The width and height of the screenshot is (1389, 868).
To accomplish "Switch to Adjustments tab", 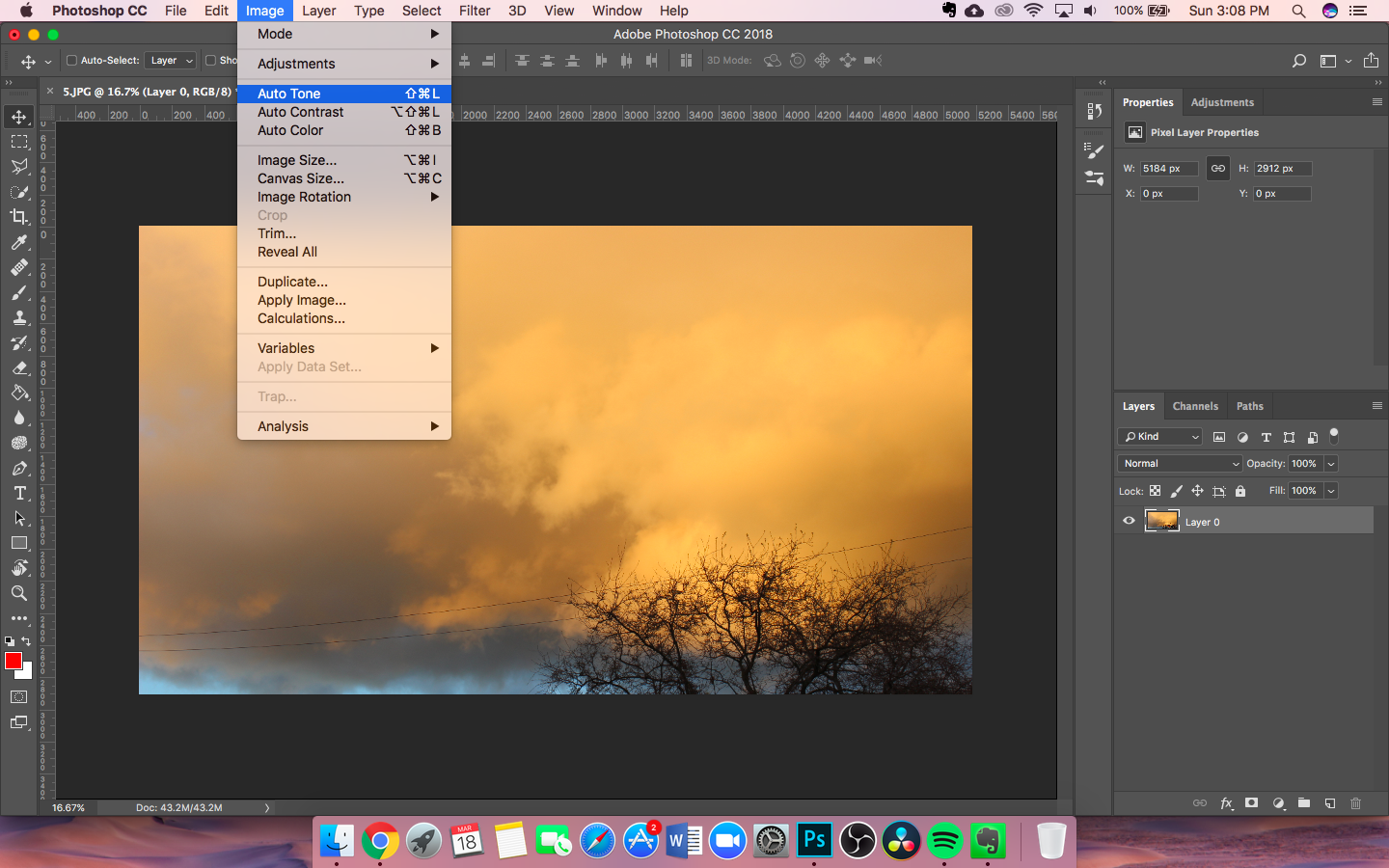I will (1222, 102).
